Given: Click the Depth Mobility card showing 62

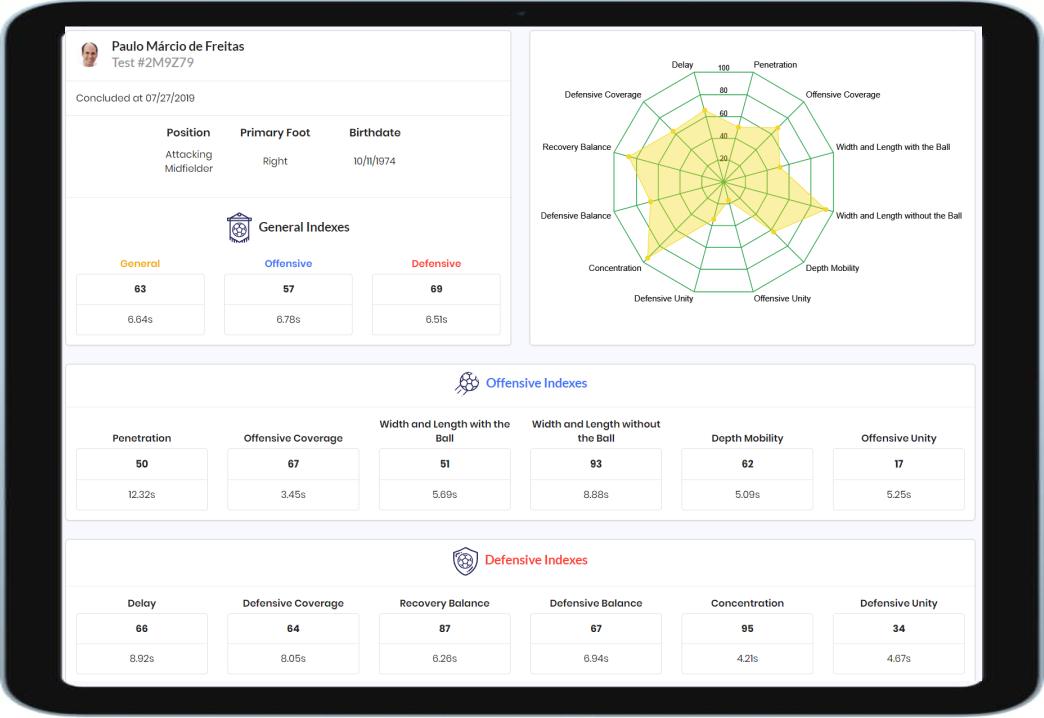Looking at the screenshot, I should coord(747,479).
